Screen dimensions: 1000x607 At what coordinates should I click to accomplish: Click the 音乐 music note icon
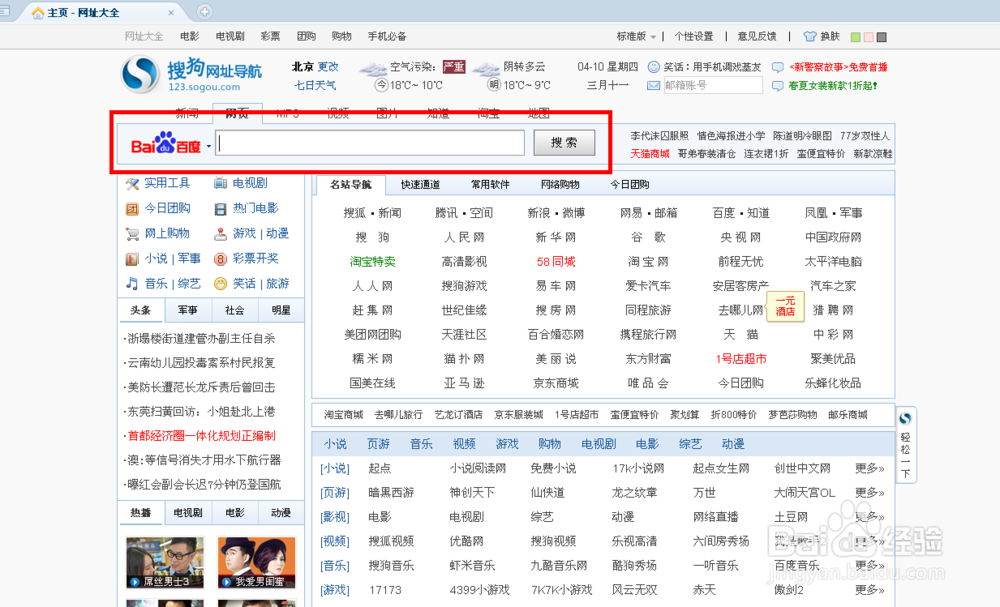click(132, 284)
